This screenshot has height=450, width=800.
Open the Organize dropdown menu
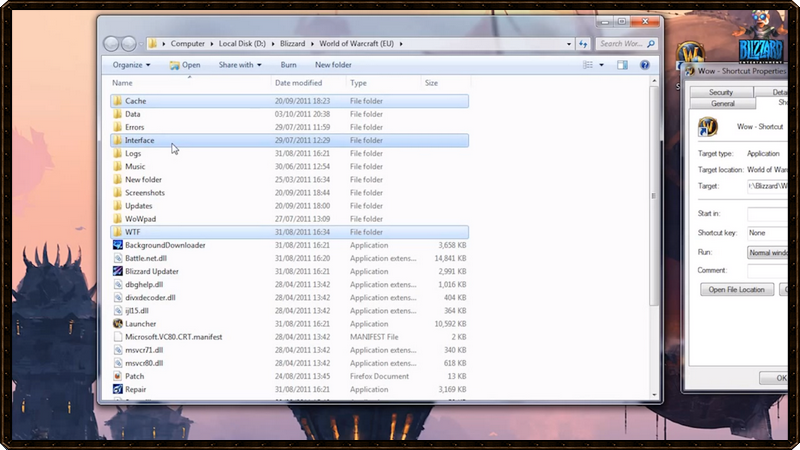pos(131,65)
